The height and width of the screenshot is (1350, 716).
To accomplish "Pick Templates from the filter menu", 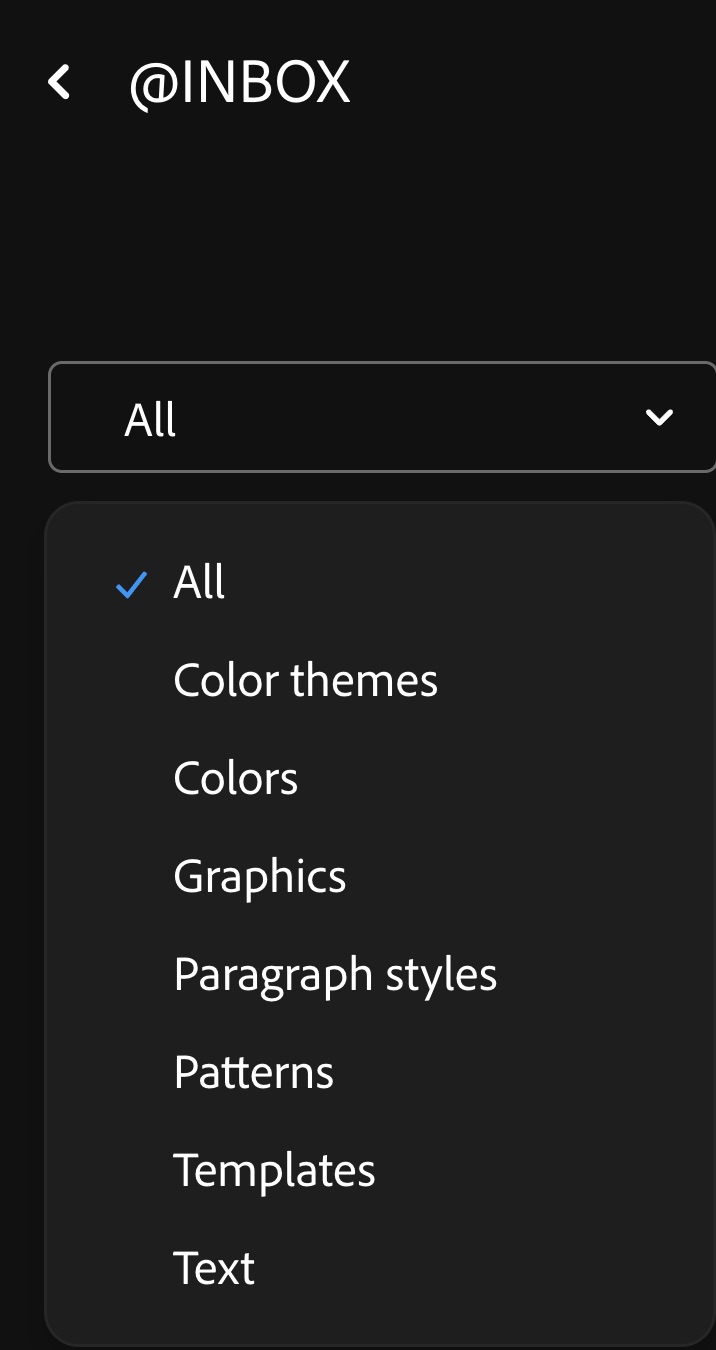I will tap(274, 1171).
